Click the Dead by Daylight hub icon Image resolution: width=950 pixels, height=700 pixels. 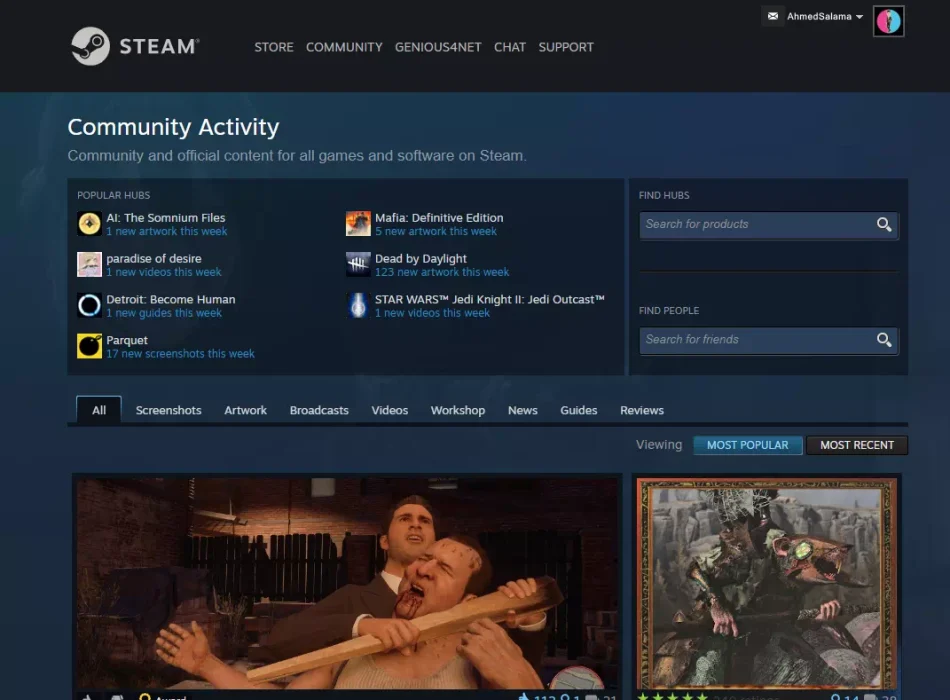click(x=358, y=264)
